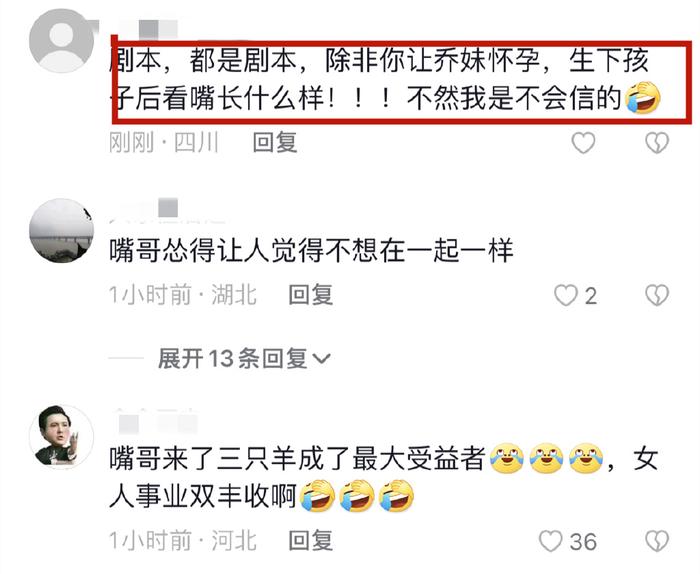Dislike the Hebei comment with the broken heart
The height and width of the screenshot is (574, 700).
tap(657, 541)
